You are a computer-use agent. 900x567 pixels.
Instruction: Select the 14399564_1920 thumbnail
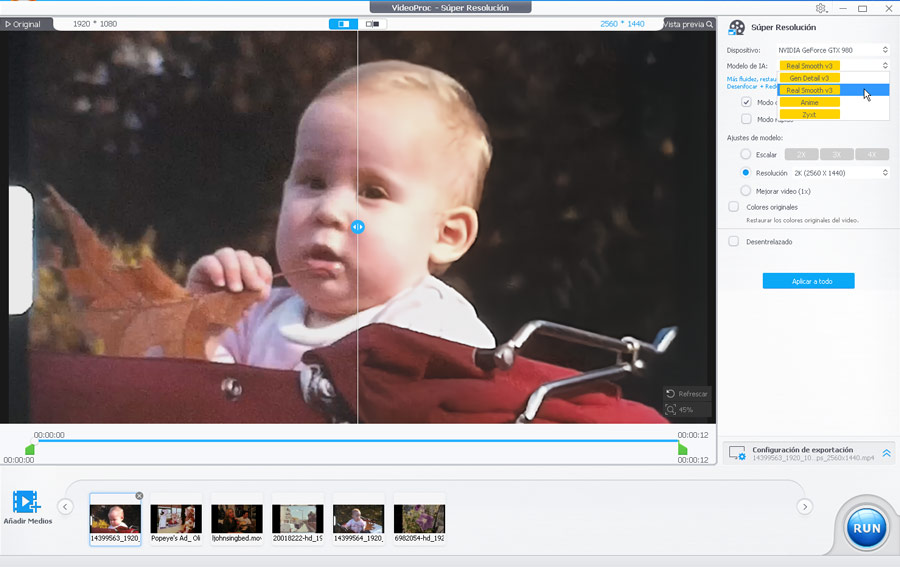click(x=359, y=519)
